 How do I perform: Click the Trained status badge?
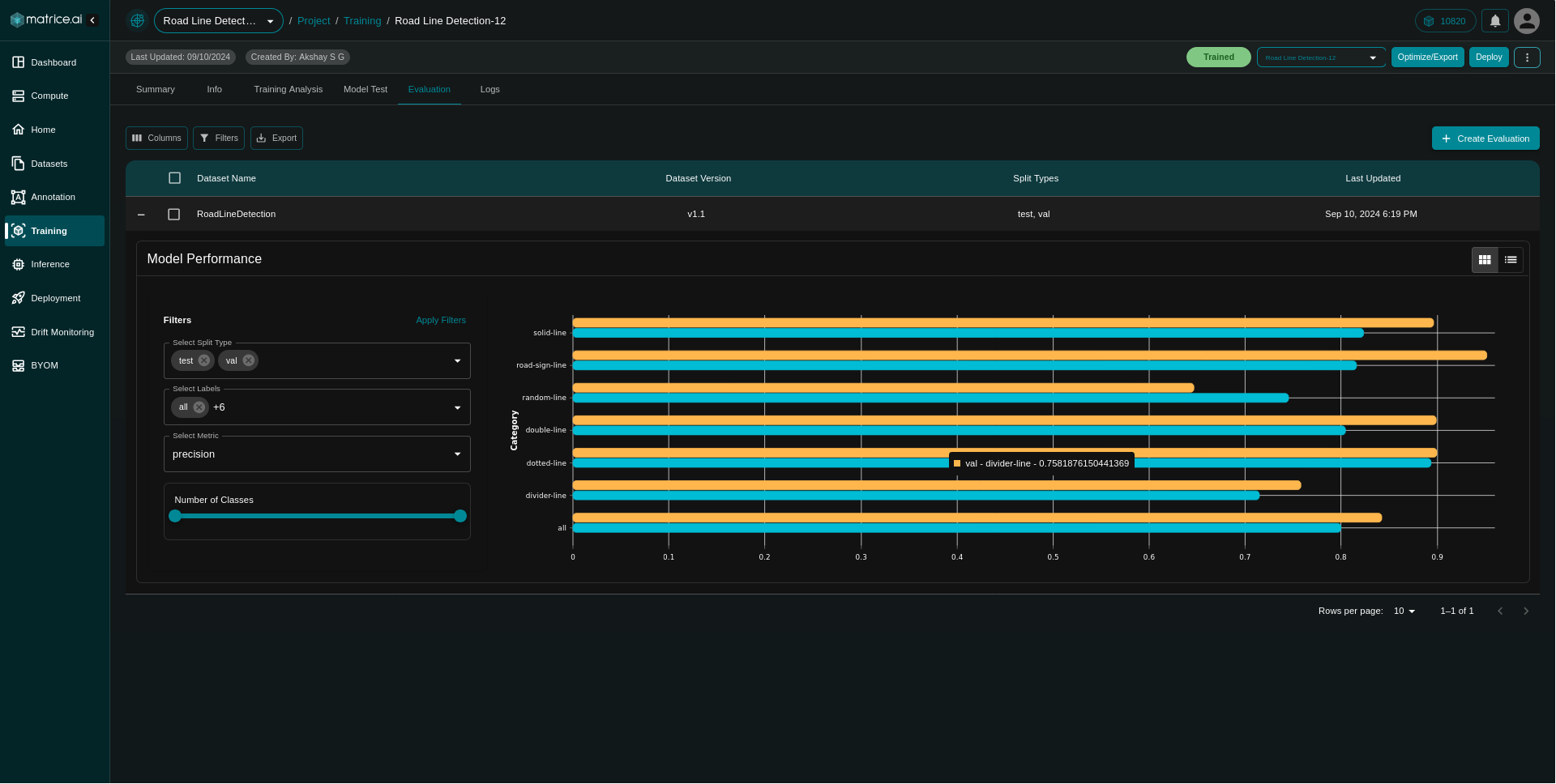coord(1219,58)
